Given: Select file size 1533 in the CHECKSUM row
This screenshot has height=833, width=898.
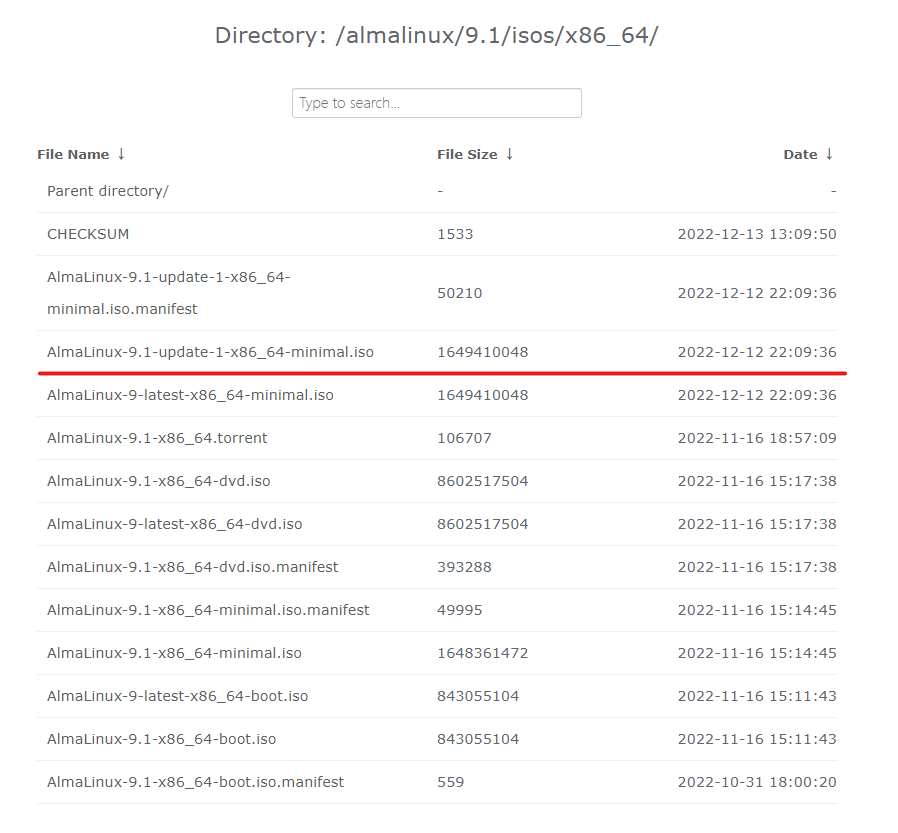Looking at the screenshot, I should (x=455, y=234).
